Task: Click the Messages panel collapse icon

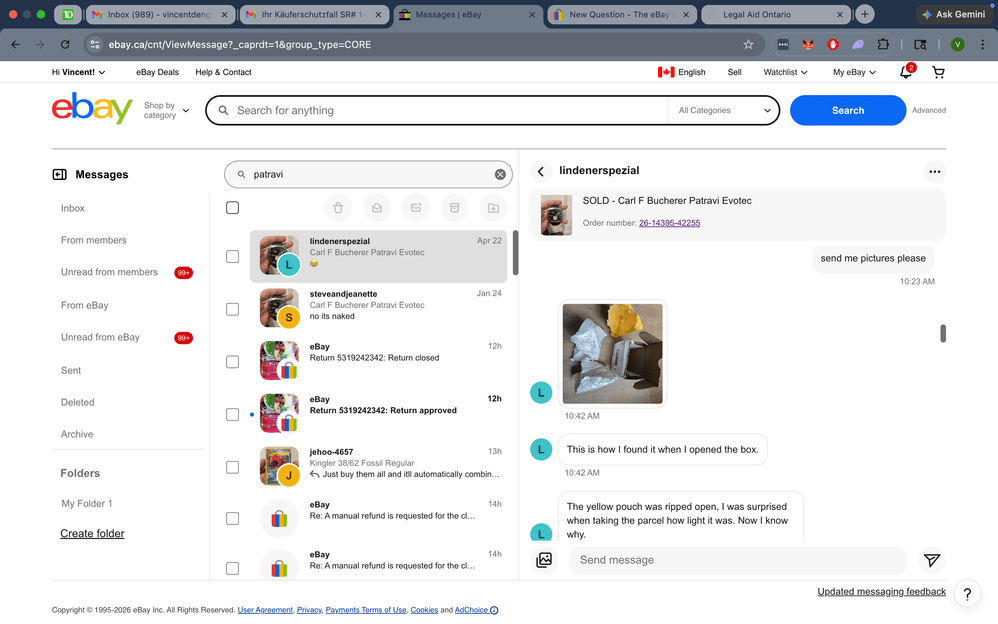Action: (59, 174)
